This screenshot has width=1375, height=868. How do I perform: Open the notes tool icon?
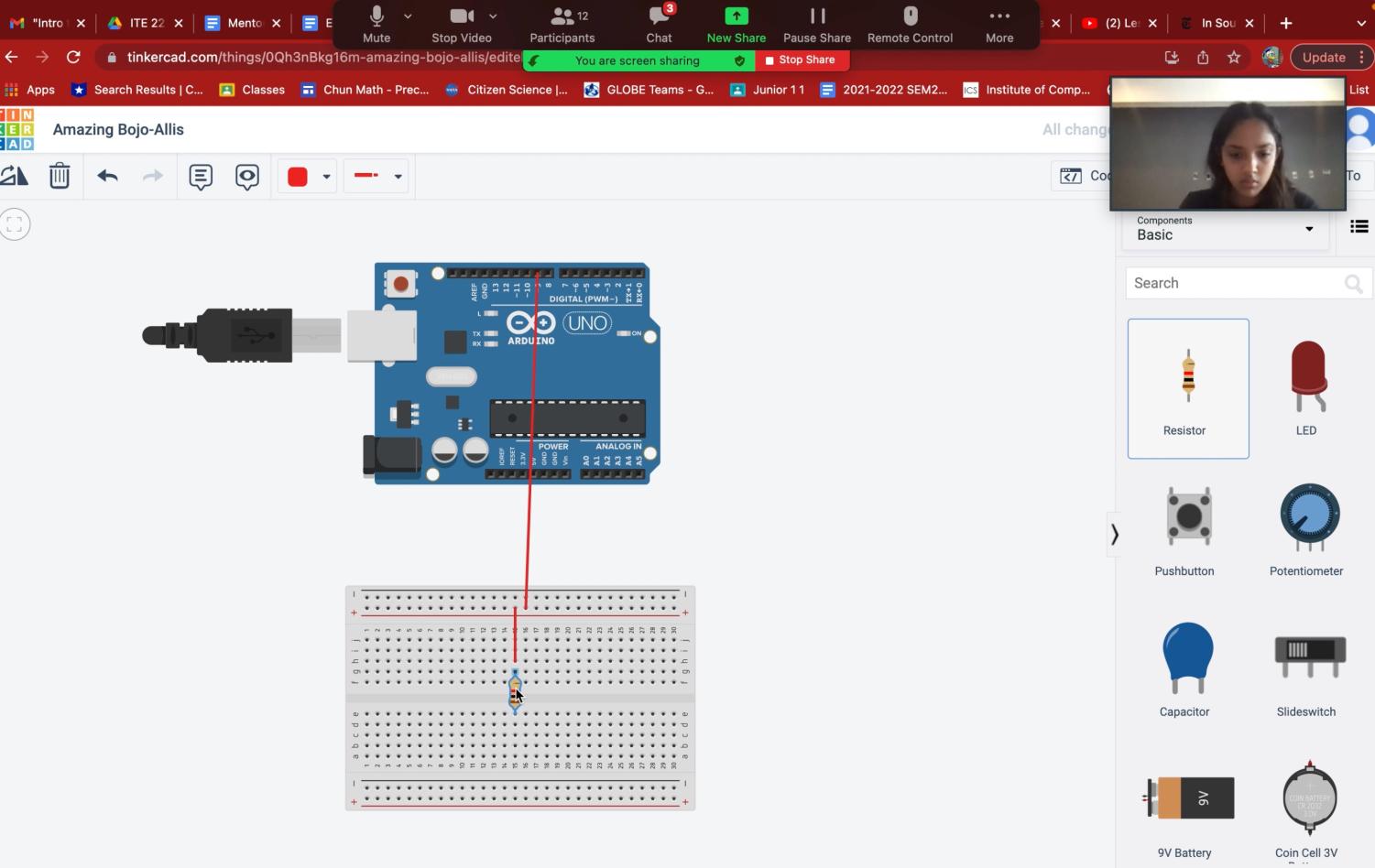201,177
